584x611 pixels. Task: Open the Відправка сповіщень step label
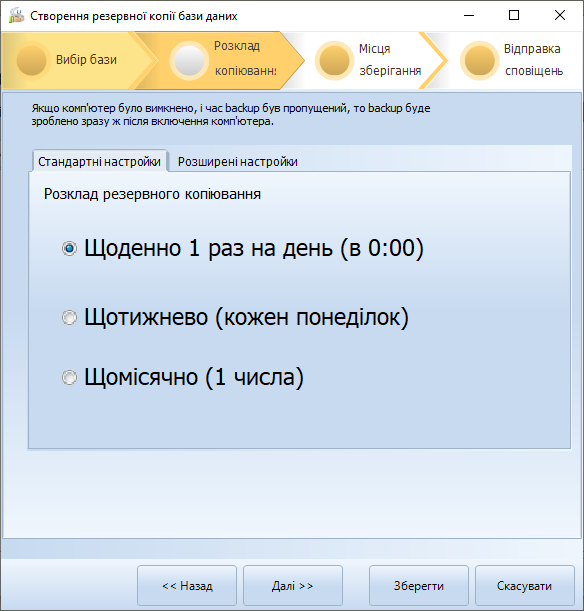tap(534, 60)
